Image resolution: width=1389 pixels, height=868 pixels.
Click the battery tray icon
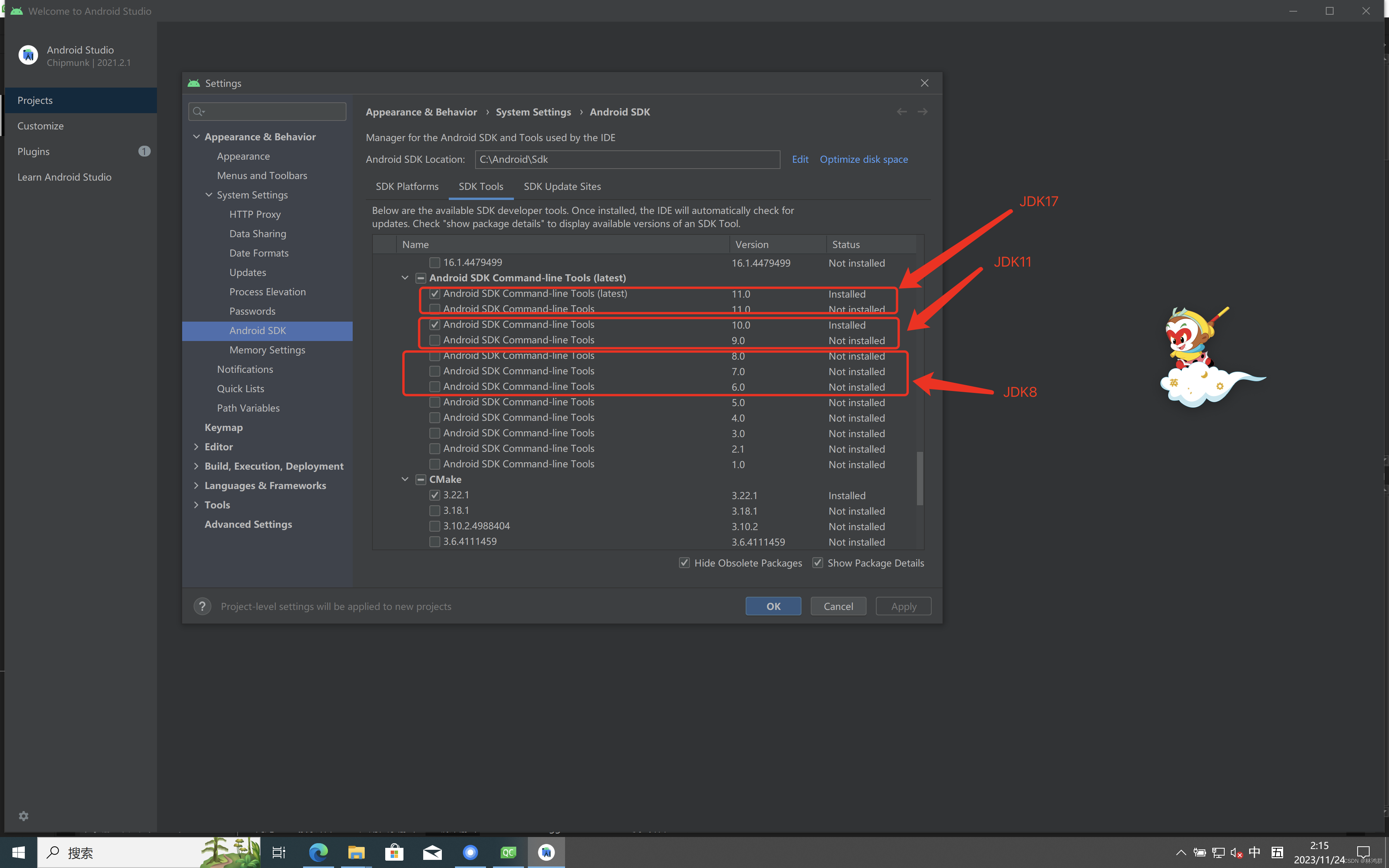pyautogui.click(x=1199, y=852)
